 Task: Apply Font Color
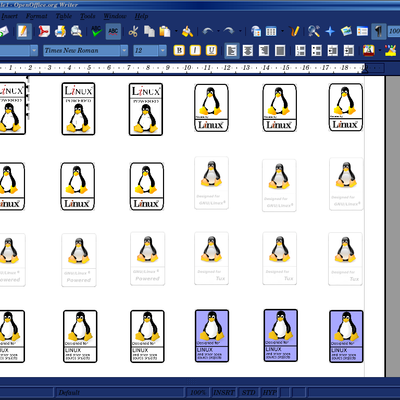coord(369,51)
